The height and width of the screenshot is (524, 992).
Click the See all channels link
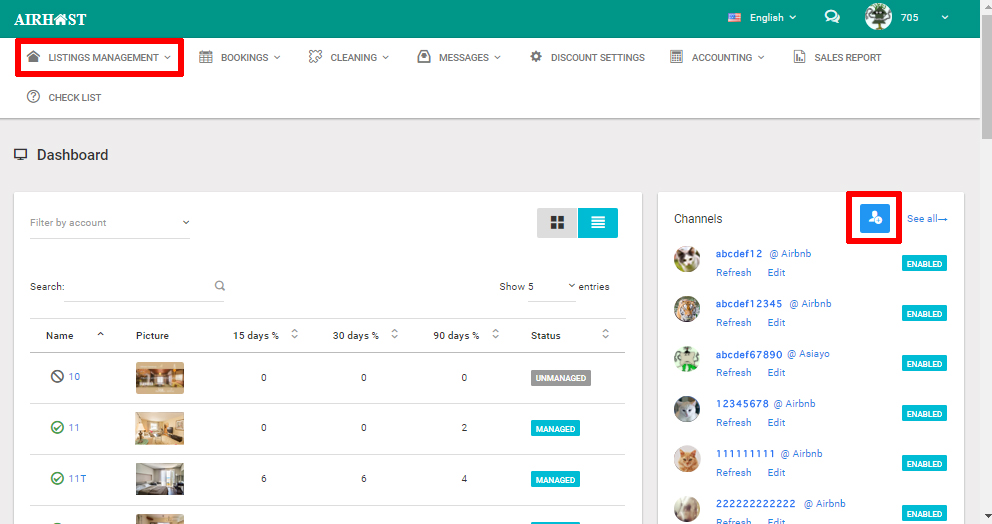(x=927, y=218)
